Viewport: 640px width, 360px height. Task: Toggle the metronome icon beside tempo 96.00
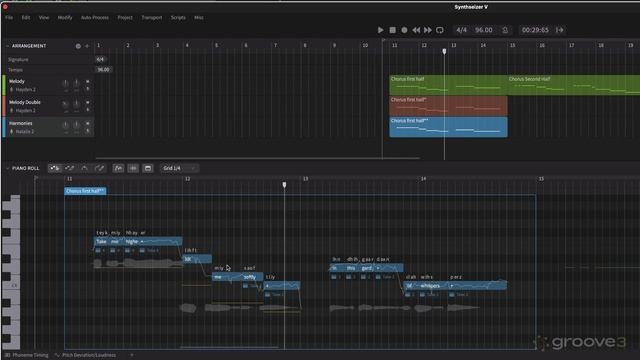505,30
